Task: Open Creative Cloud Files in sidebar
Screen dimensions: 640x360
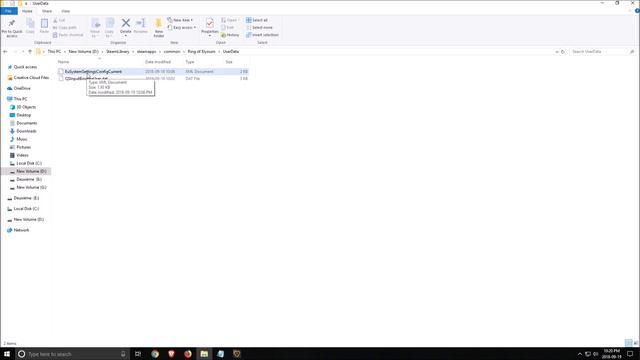Action: coord(31,78)
